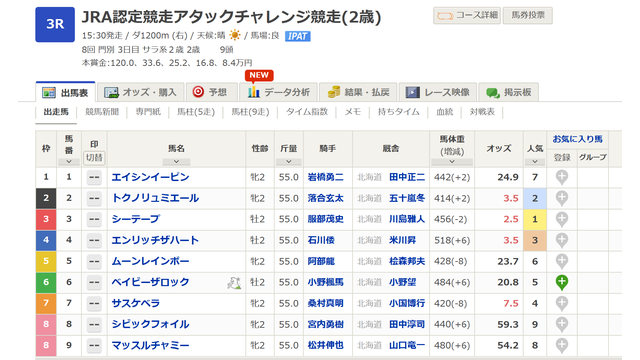This screenshot has width=640, height=360.
Task: Open the 掲示板 tab
Action: [x=509, y=92]
